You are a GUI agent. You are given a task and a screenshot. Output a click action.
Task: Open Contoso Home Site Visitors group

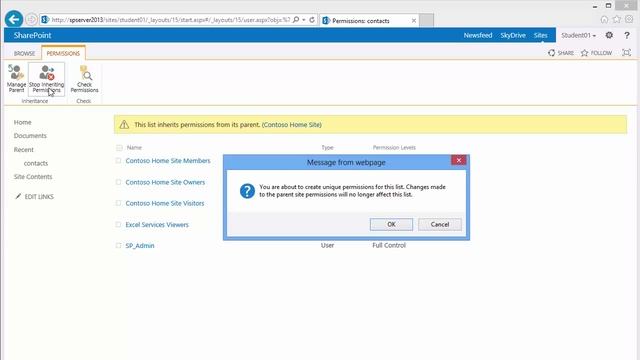pos(165,203)
